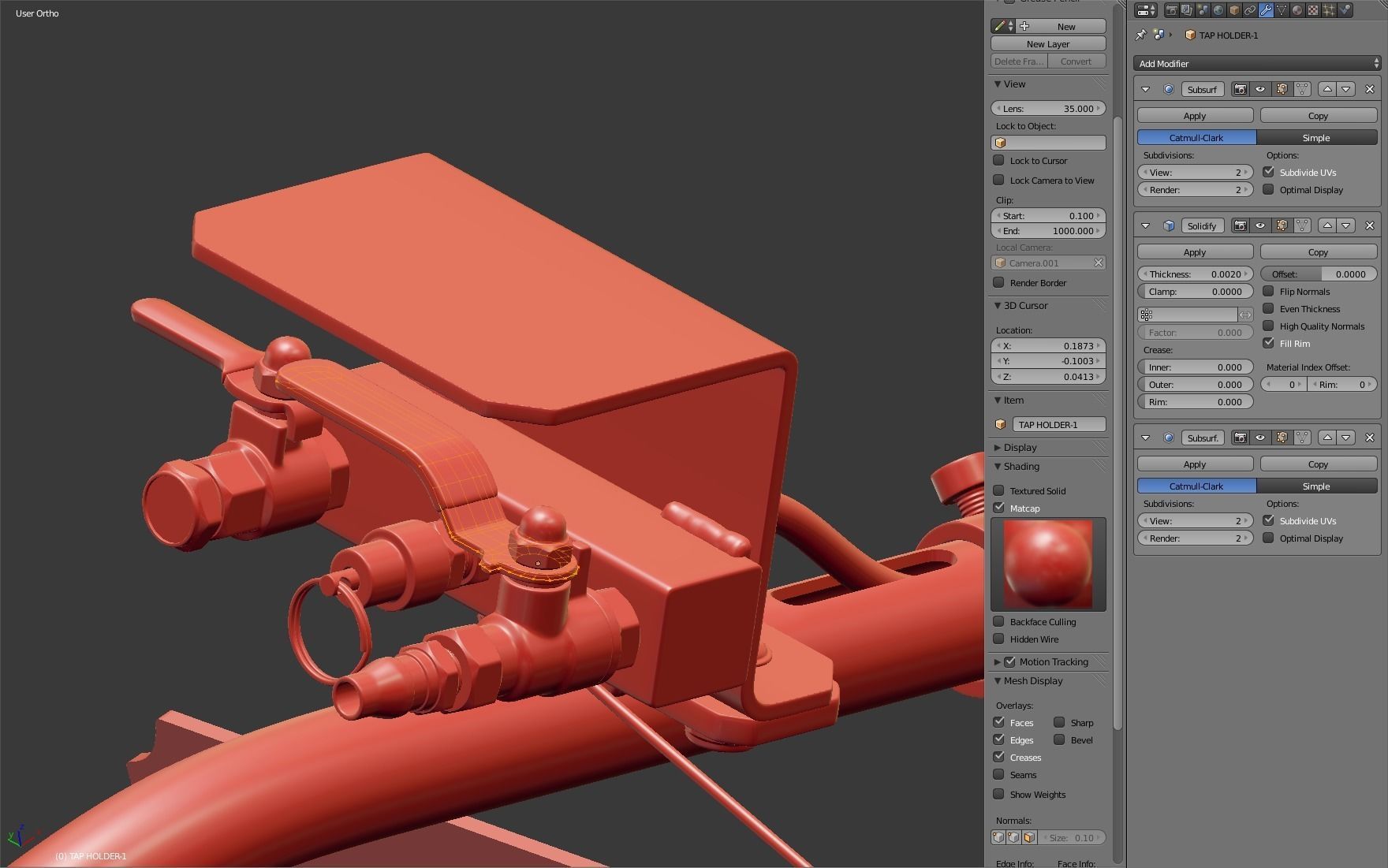Create New grease pencil data
The image size is (1388, 868).
[x=1062, y=26]
